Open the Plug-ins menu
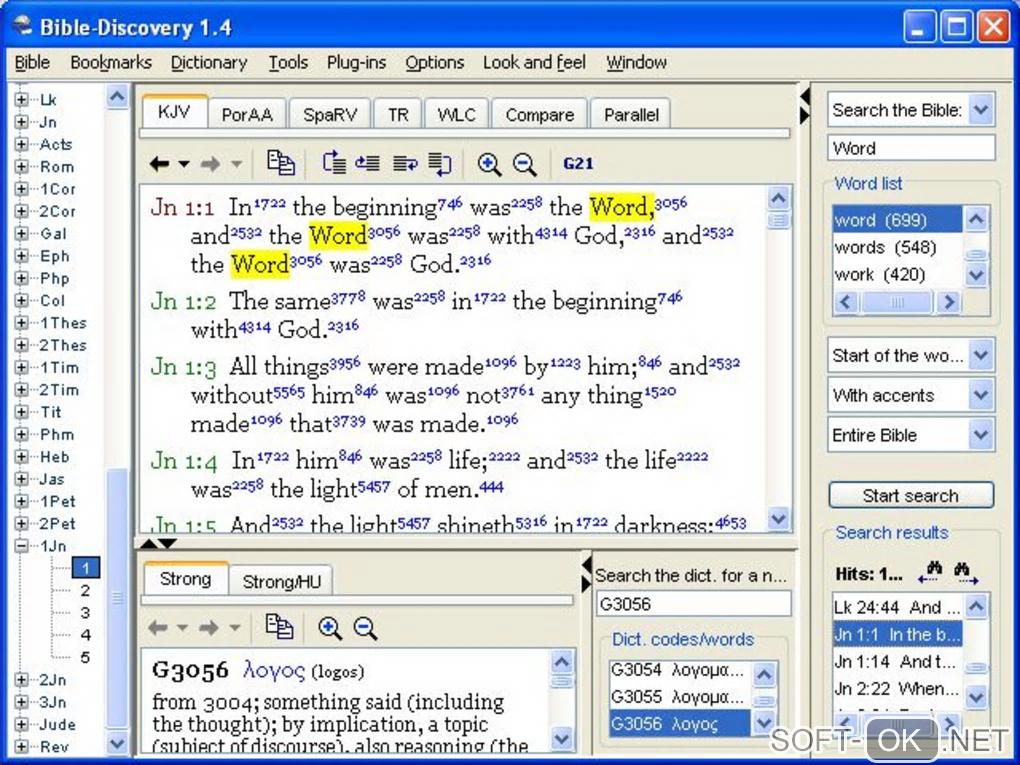The height and width of the screenshot is (765, 1020). [x=356, y=62]
